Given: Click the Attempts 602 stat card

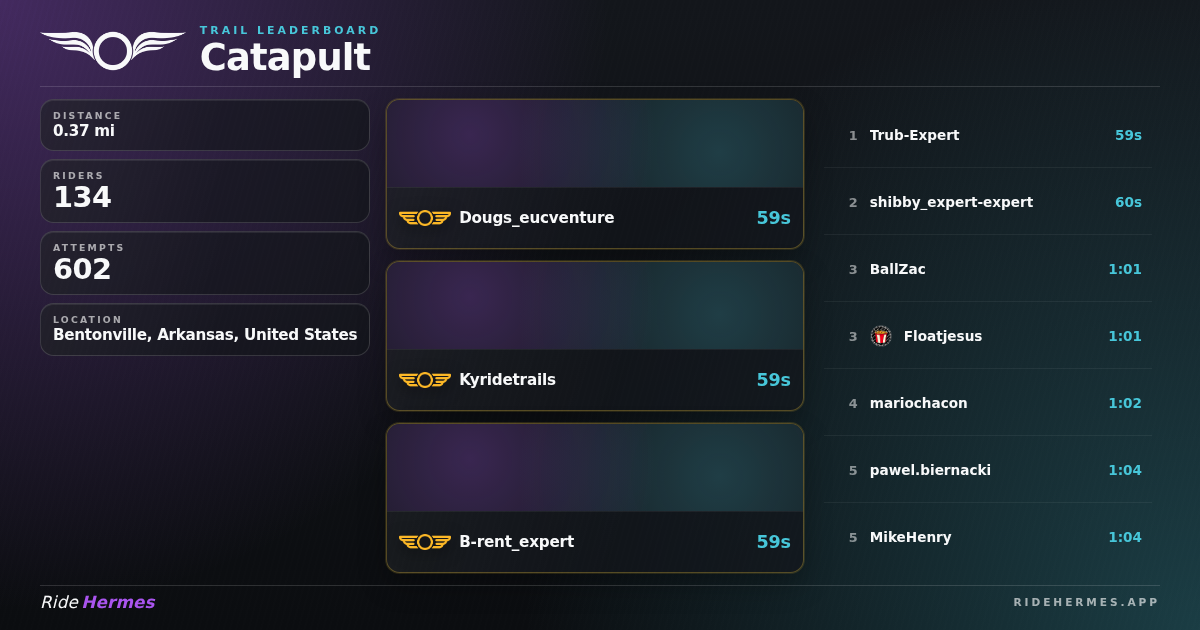Looking at the screenshot, I should (205, 263).
